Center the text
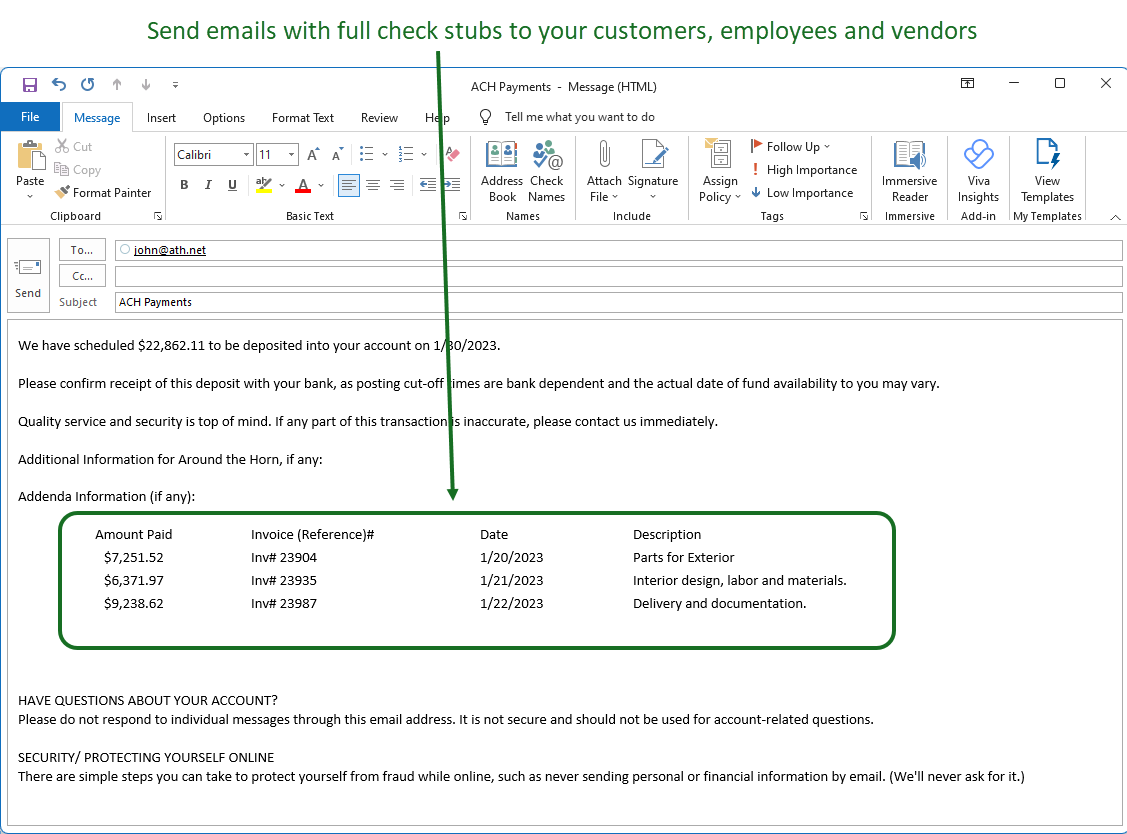1127x834 pixels. pos(373,185)
